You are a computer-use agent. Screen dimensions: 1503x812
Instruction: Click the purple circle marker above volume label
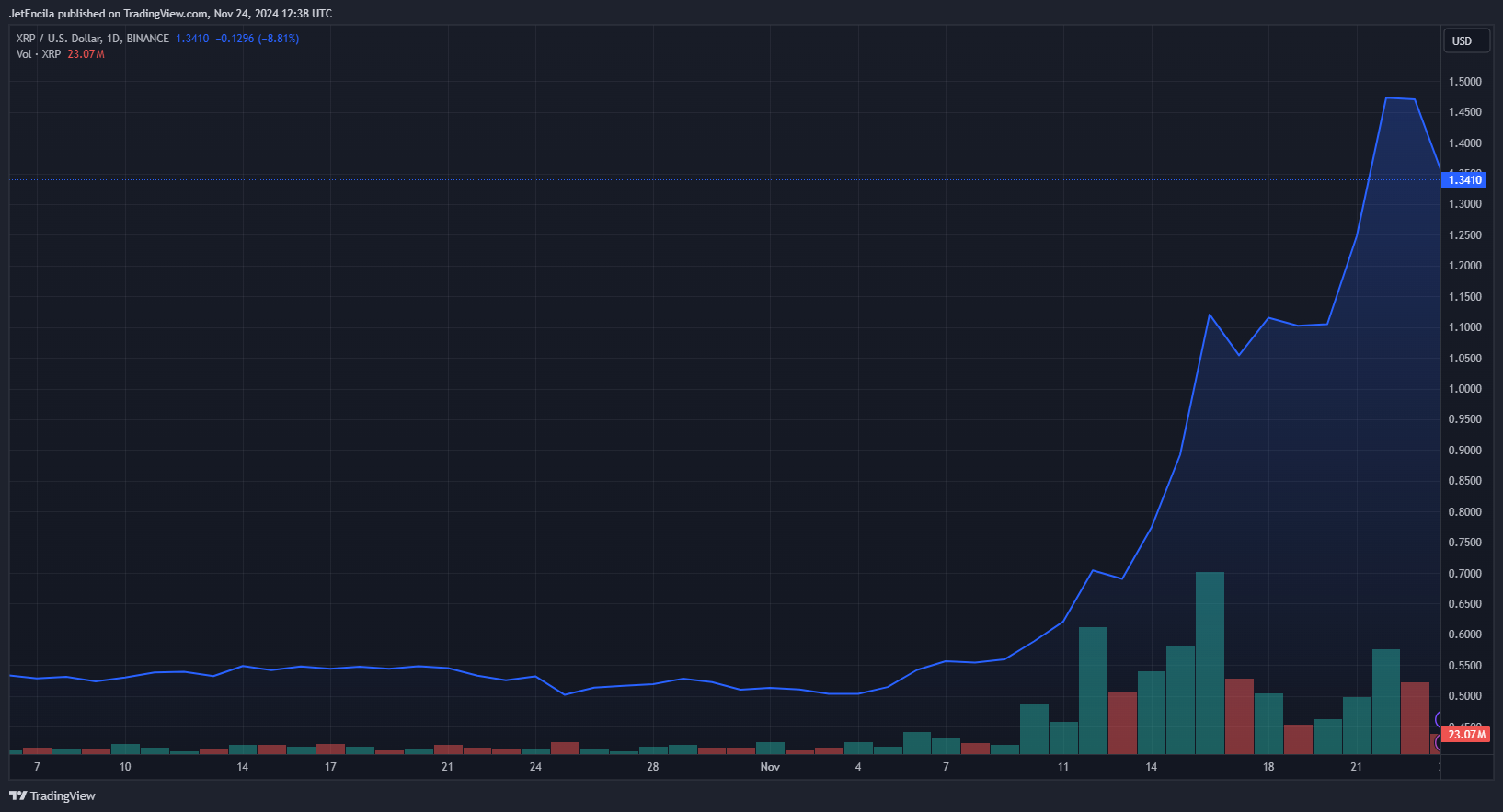tap(1440, 719)
